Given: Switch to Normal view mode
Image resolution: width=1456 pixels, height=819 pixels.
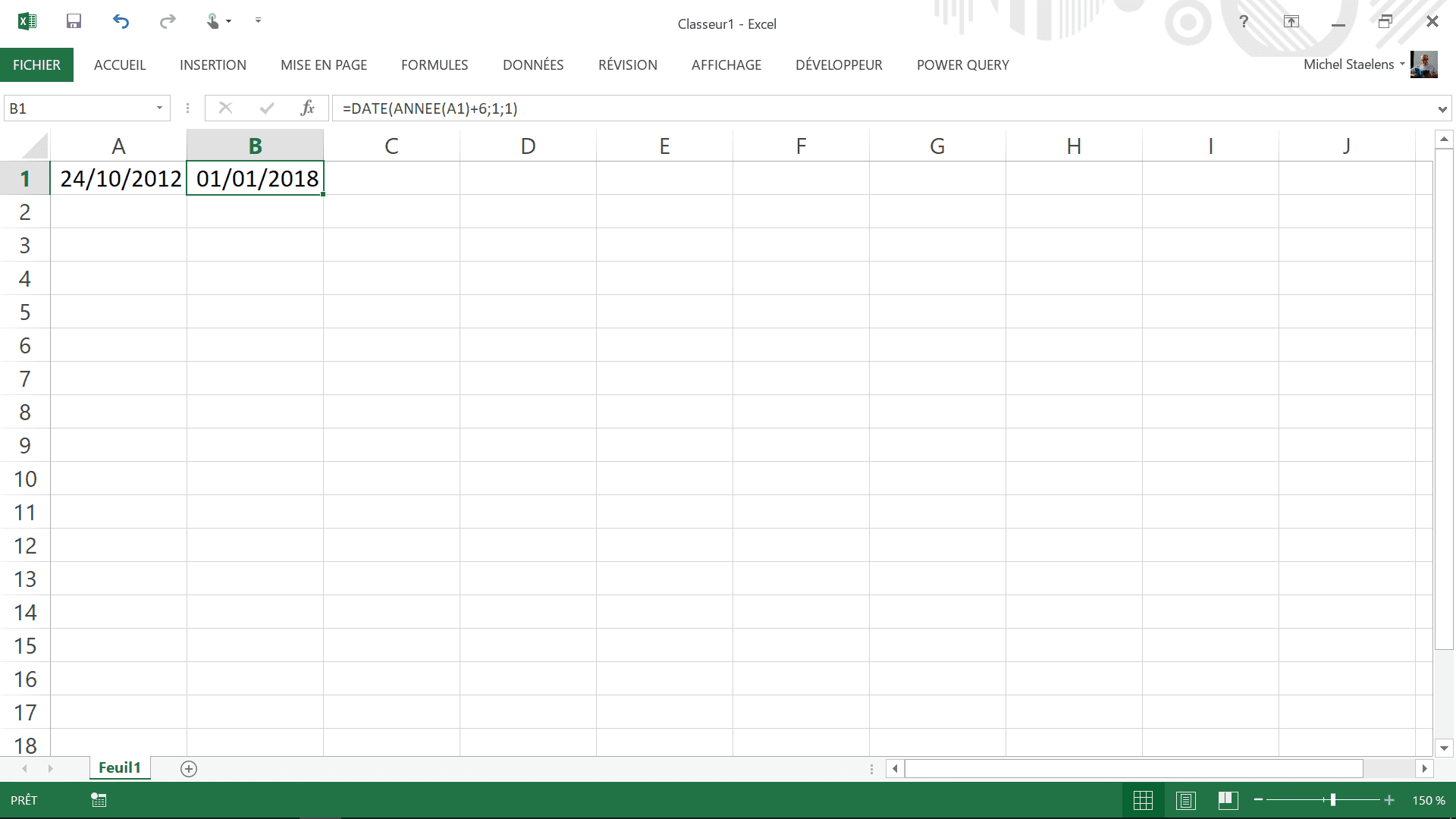Looking at the screenshot, I should [x=1143, y=800].
